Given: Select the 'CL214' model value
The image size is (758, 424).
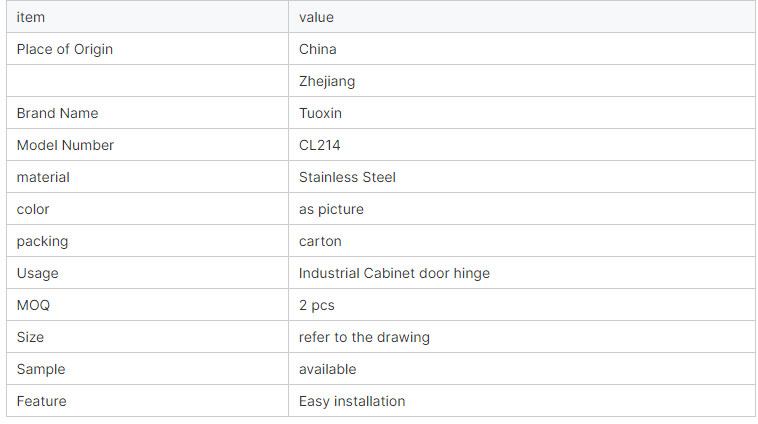Looking at the screenshot, I should [x=320, y=145].
